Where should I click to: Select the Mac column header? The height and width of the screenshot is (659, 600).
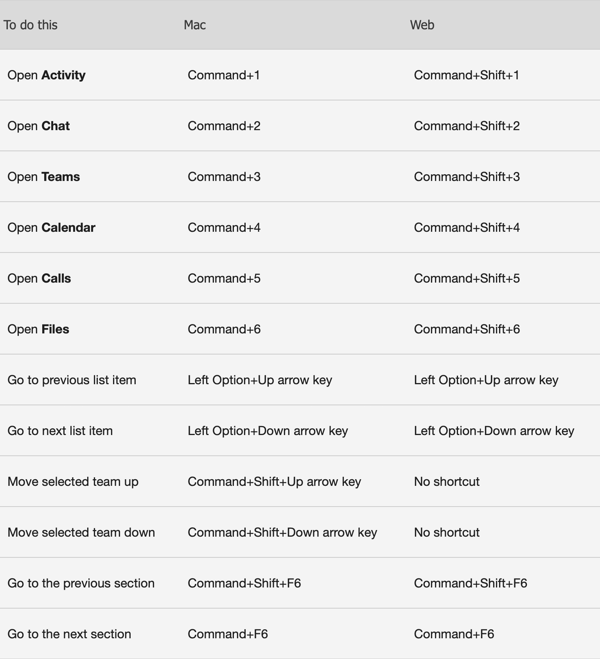click(195, 25)
